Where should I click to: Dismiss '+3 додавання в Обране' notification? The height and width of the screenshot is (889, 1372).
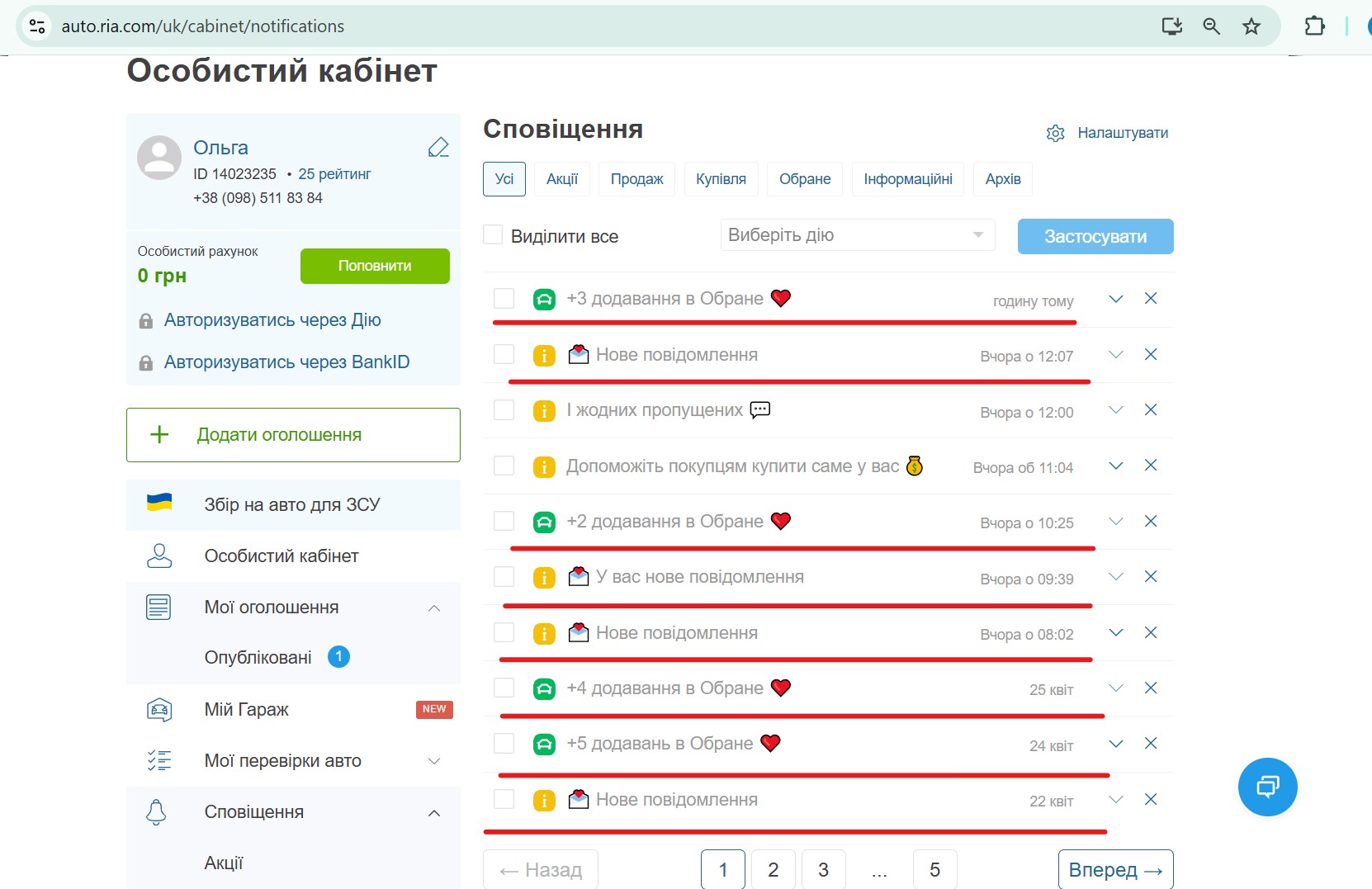pyautogui.click(x=1151, y=298)
